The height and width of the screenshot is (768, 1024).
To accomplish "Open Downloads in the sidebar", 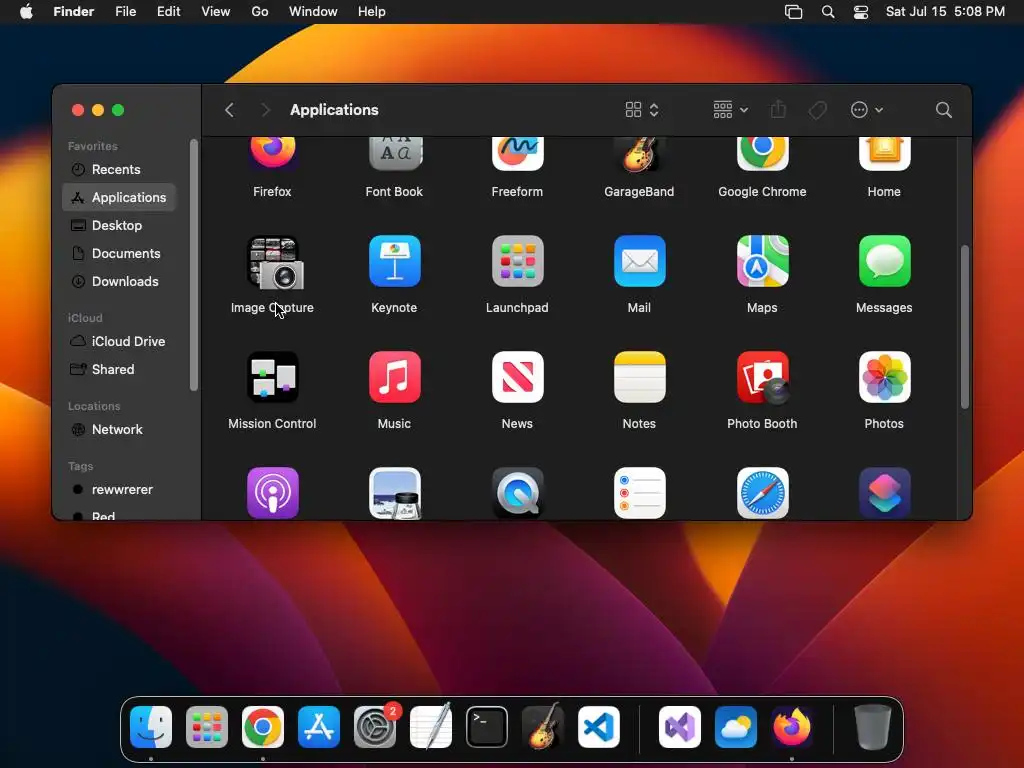I will 120,281.
